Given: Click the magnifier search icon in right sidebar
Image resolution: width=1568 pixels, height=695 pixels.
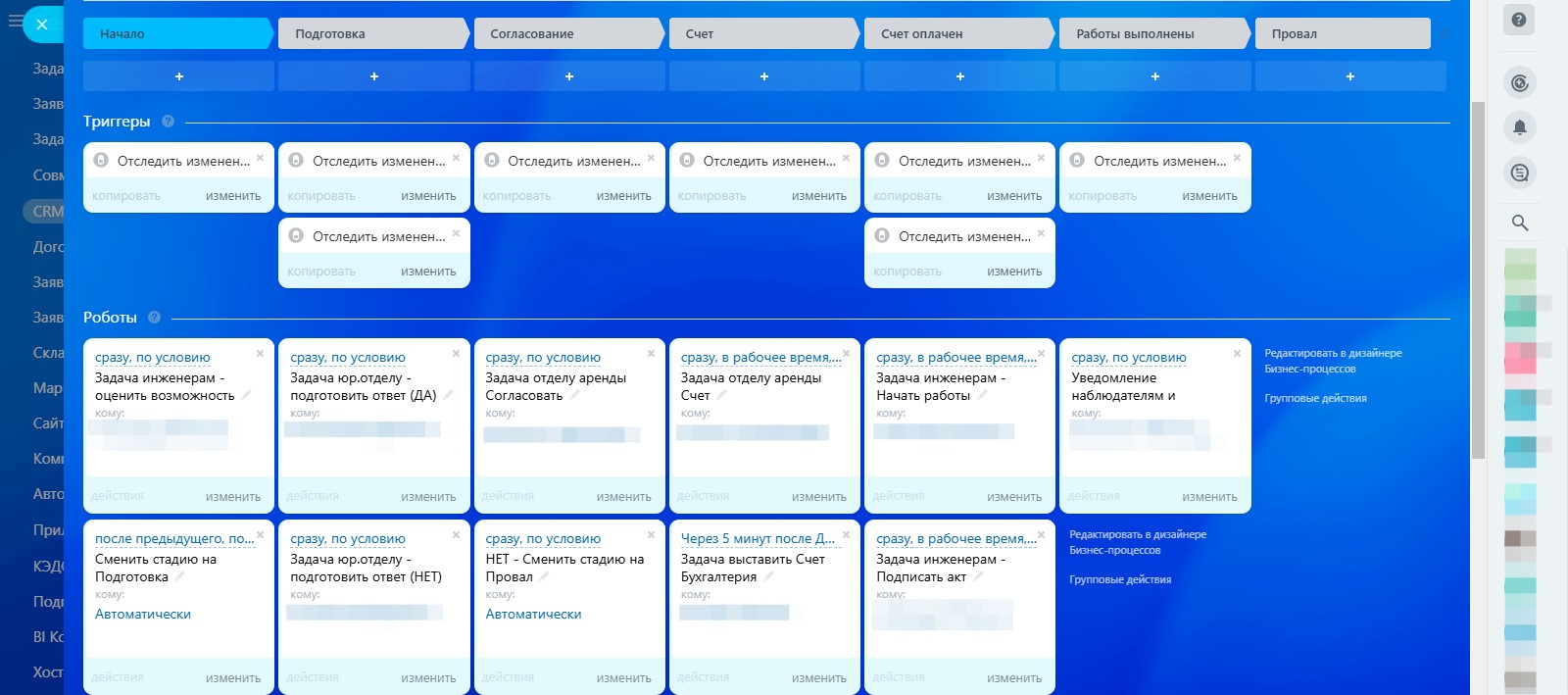Looking at the screenshot, I should [x=1519, y=223].
